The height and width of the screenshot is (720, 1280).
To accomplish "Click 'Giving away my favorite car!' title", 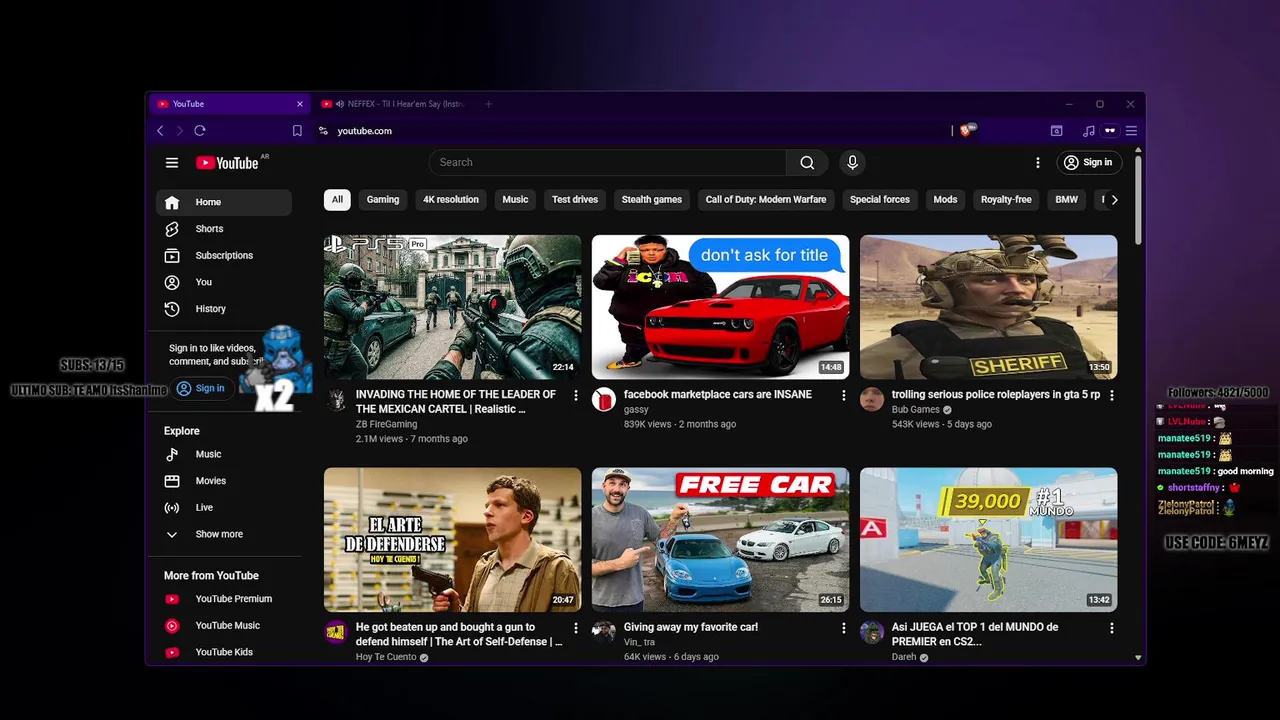I will [691, 628].
